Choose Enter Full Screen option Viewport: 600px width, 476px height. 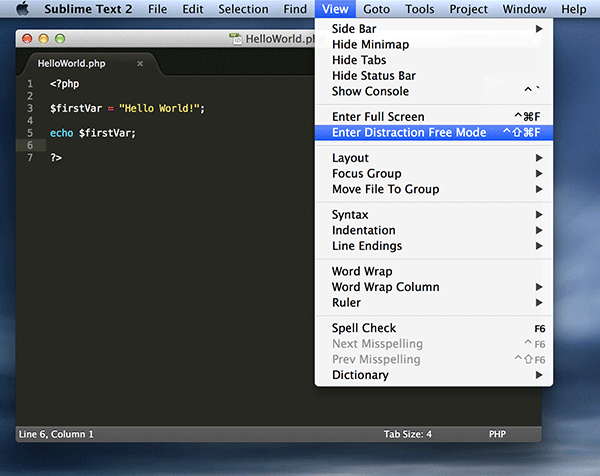pyautogui.click(x=377, y=117)
